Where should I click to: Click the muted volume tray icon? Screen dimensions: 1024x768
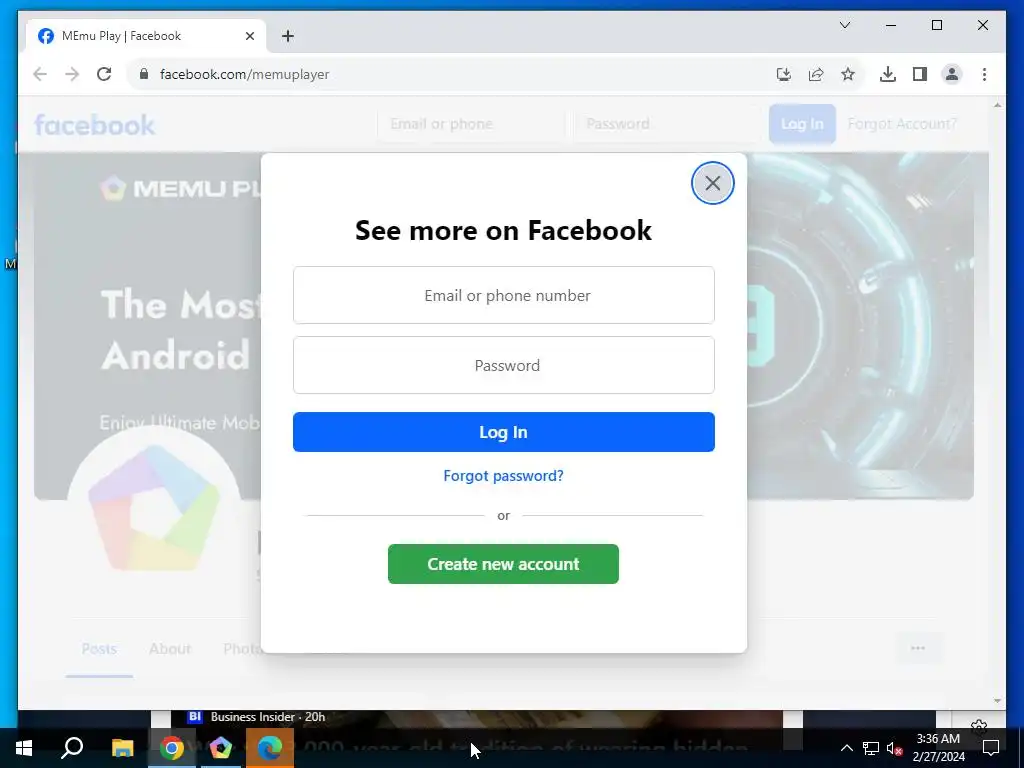(894, 748)
